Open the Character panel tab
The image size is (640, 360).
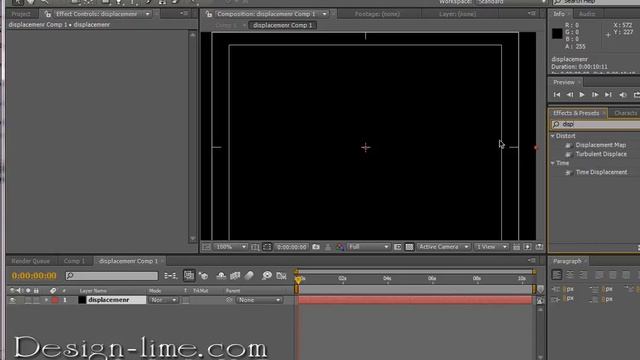625,113
